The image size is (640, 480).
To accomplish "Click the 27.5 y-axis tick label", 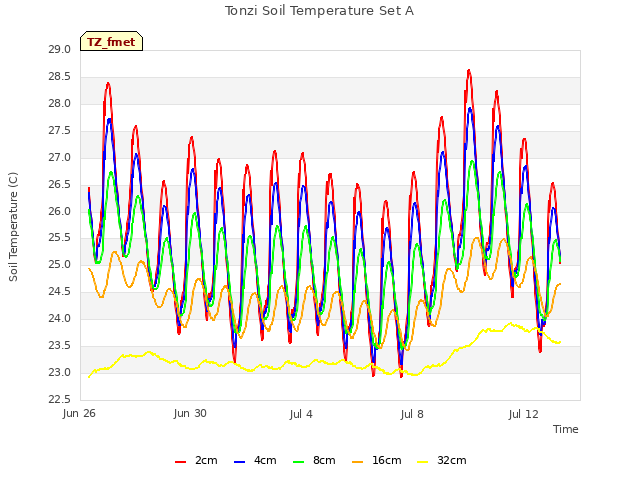I will tap(60, 131).
